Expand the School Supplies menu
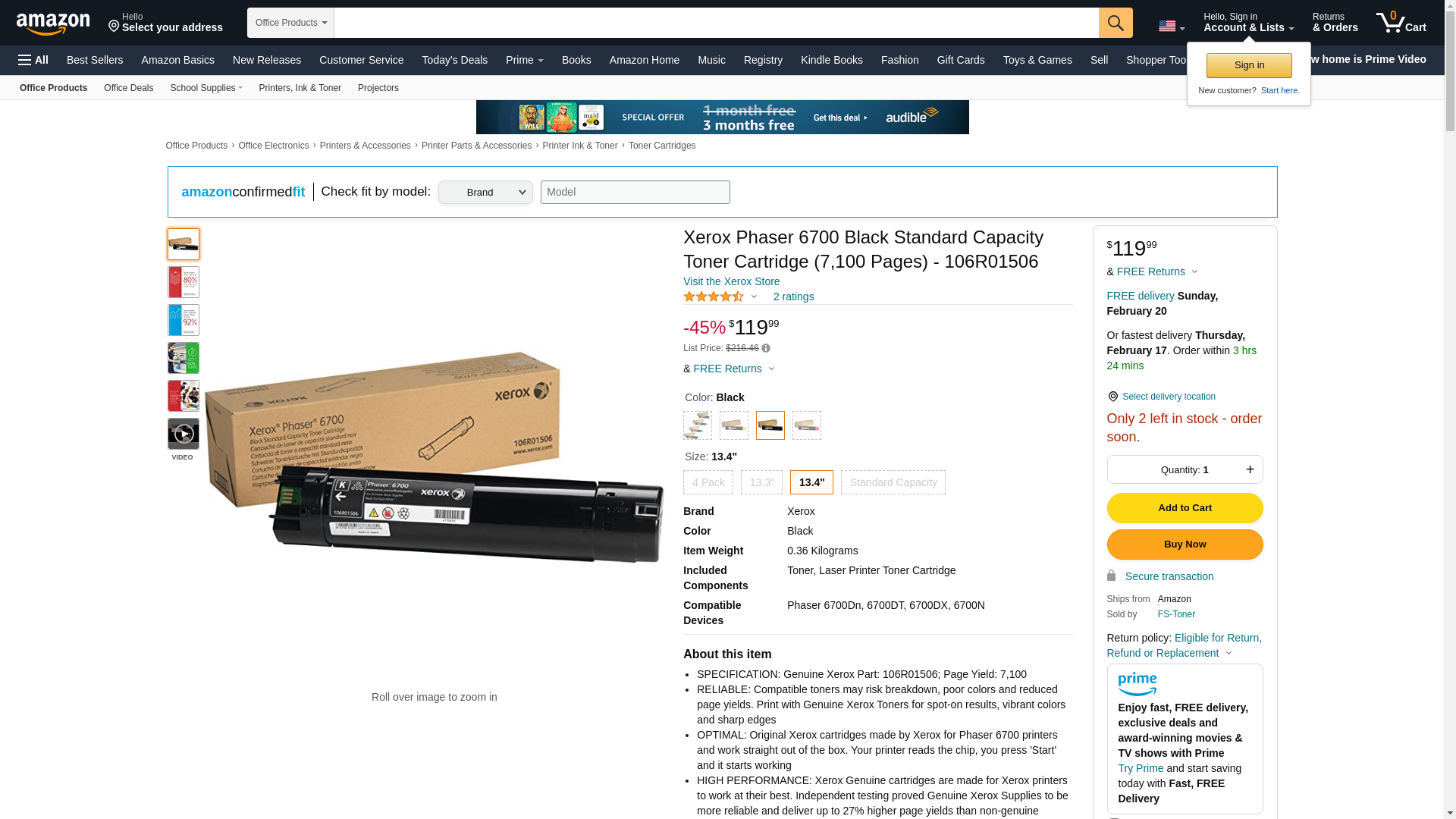1456x819 pixels. tap(206, 88)
